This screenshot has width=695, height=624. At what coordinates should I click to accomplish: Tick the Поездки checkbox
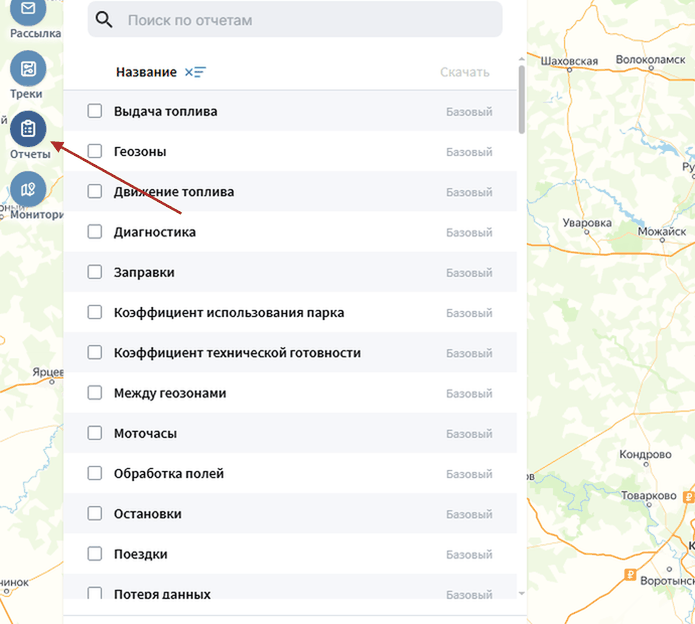(94, 554)
